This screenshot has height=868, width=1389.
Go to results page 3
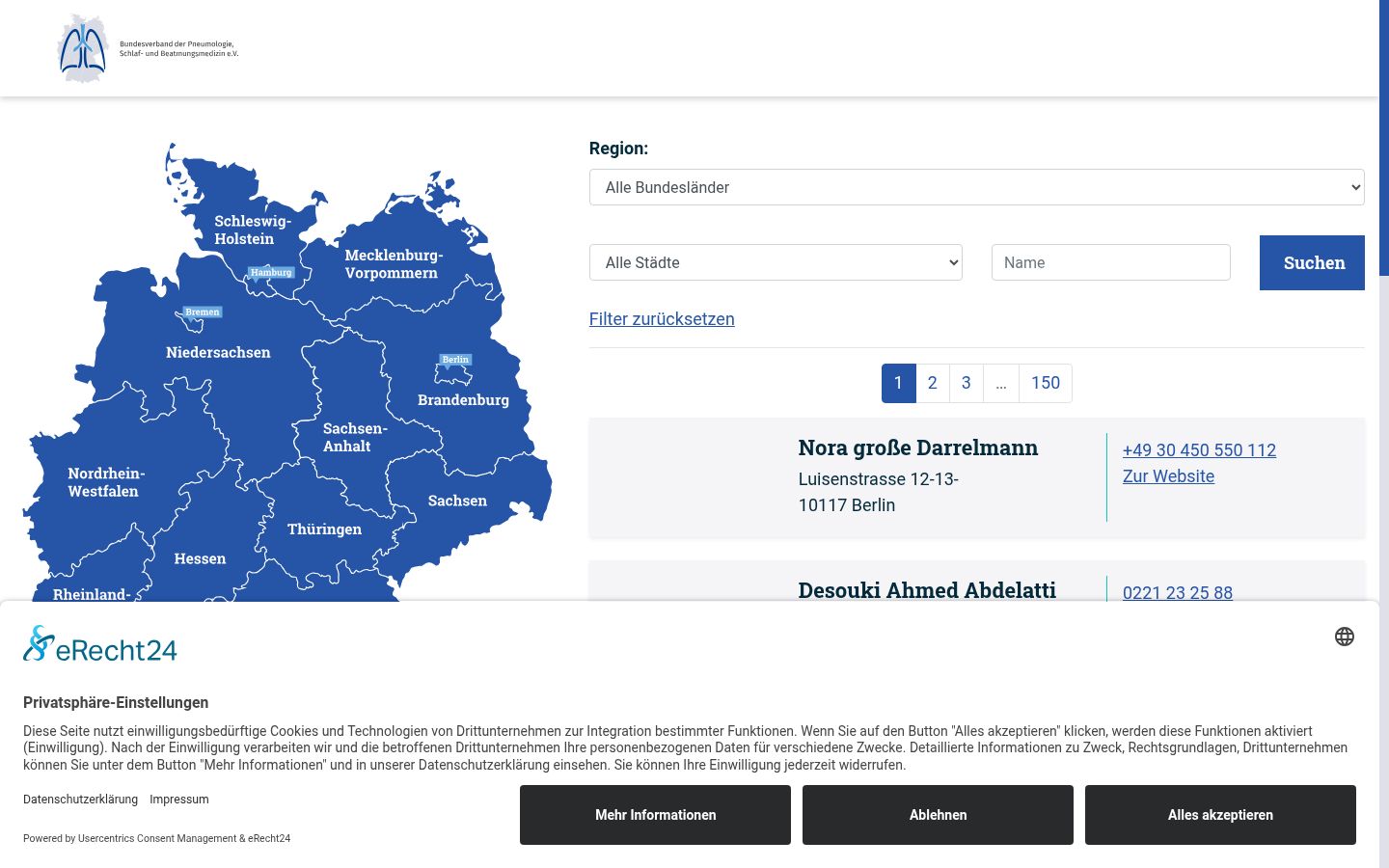(966, 383)
